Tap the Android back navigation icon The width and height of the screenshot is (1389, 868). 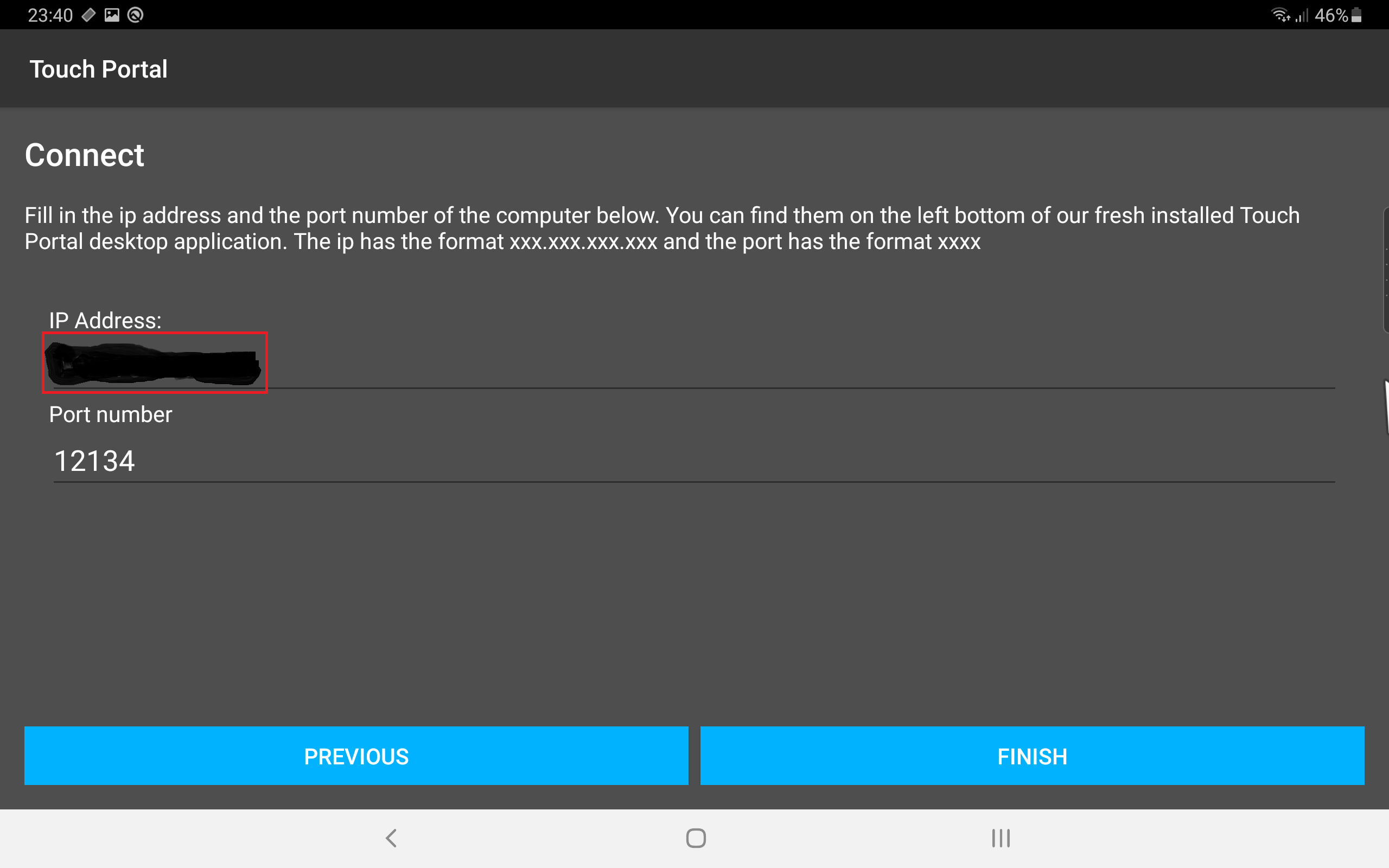[x=391, y=838]
